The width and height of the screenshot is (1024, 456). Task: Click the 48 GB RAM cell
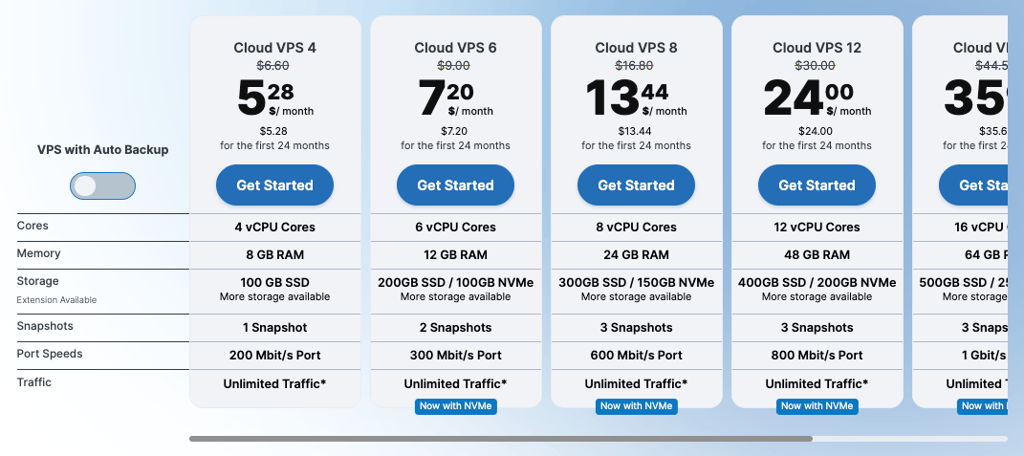pos(816,255)
